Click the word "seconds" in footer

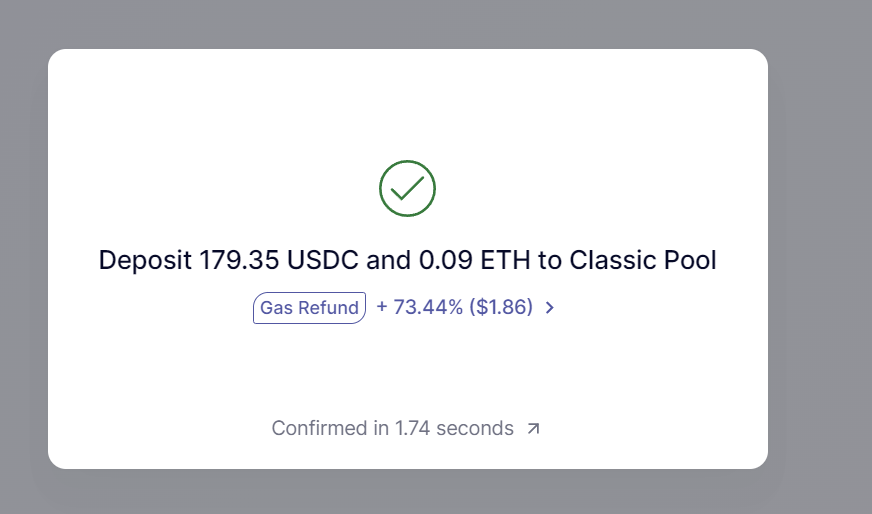tap(475, 428)
